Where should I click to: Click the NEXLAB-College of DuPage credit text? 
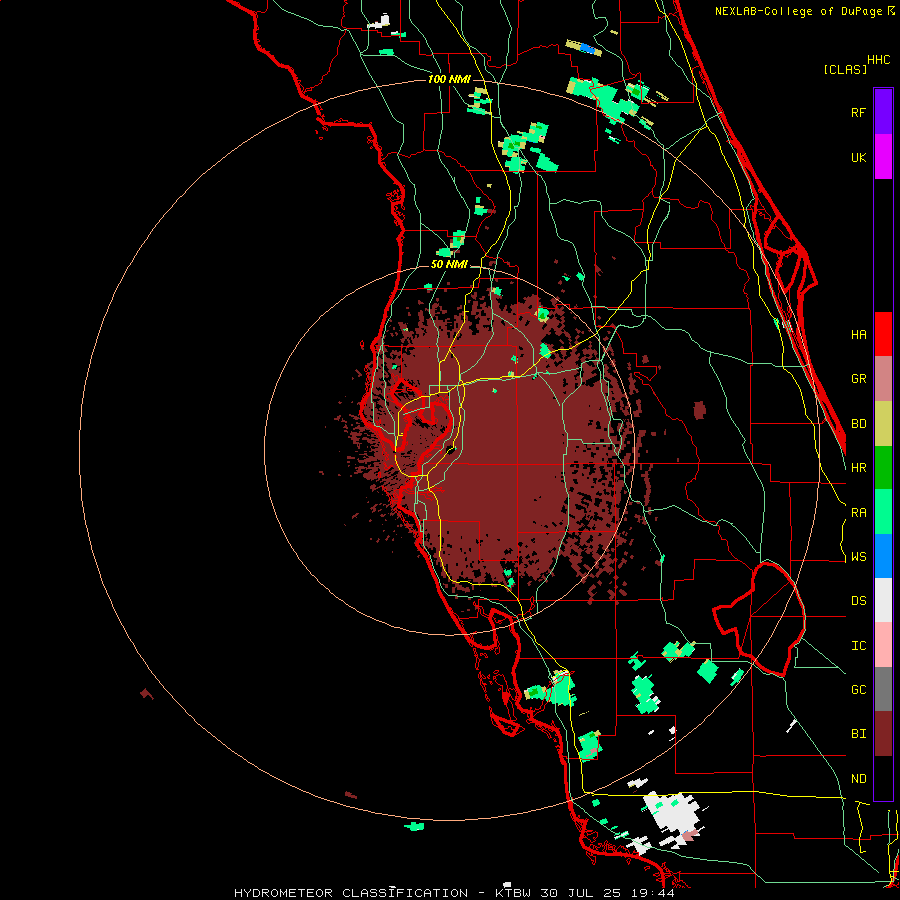[x=798, y=11]
